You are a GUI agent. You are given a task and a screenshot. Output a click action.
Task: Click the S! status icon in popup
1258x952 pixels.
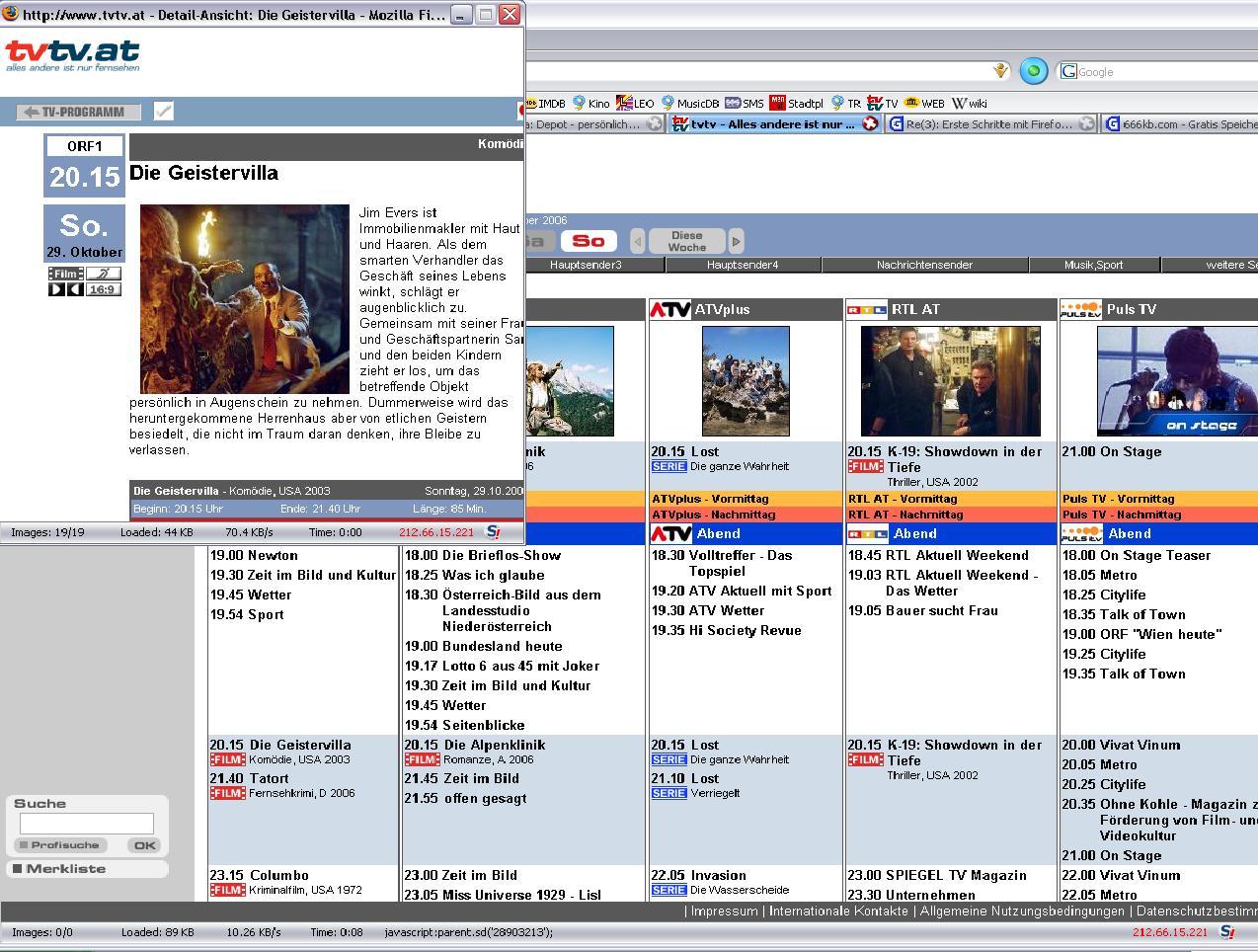tap(494, 532)
